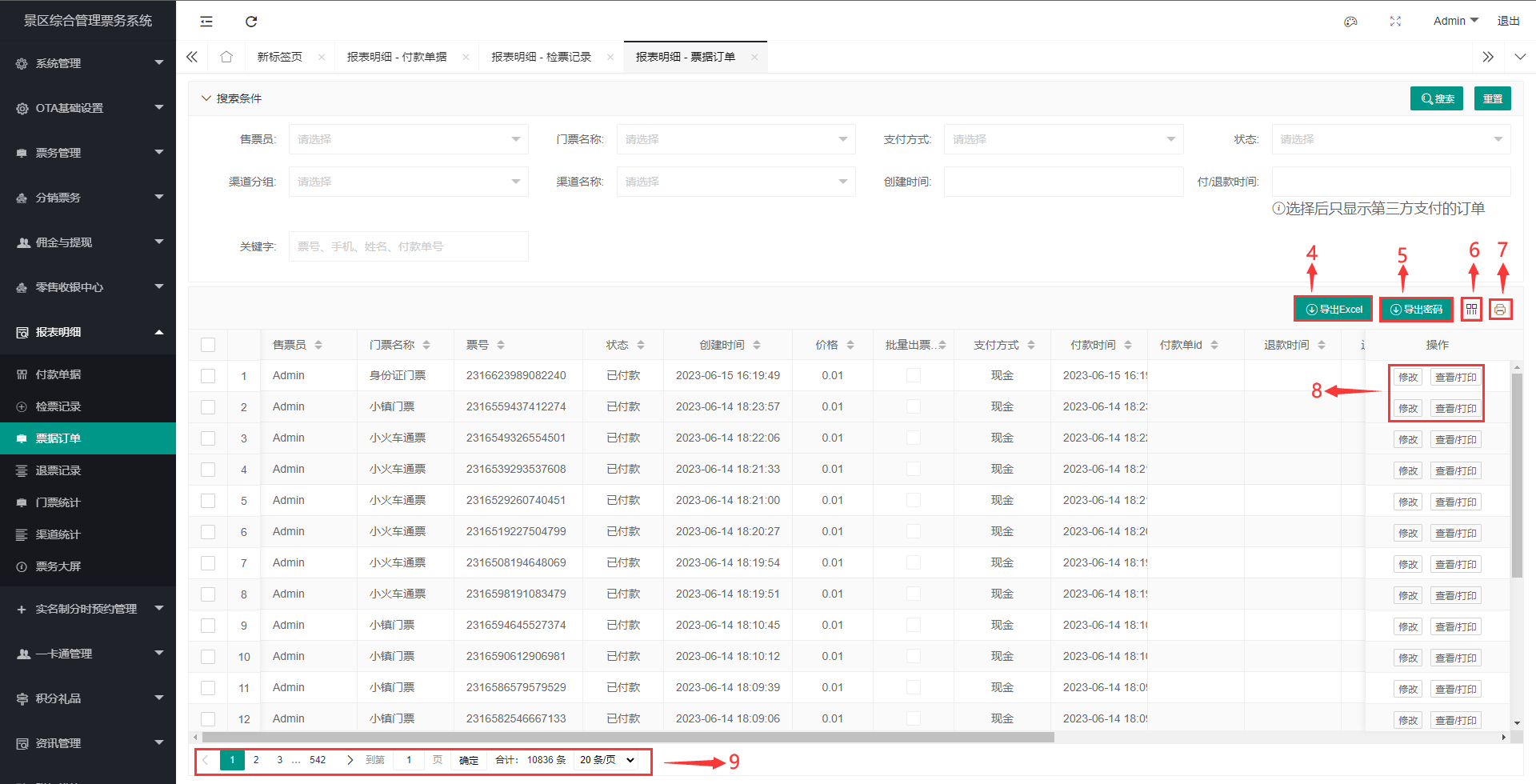Click the refresh page icon
This screenshot has height=784, width=1536.
[251, 22]
